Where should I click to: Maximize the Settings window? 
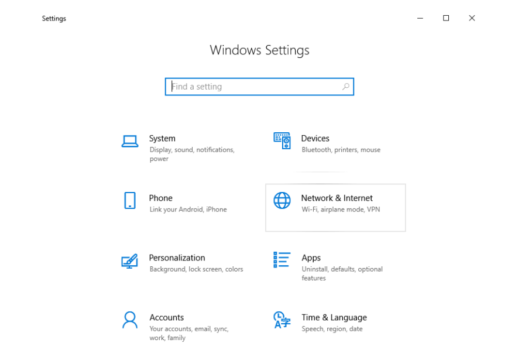(x=446, y=18)
